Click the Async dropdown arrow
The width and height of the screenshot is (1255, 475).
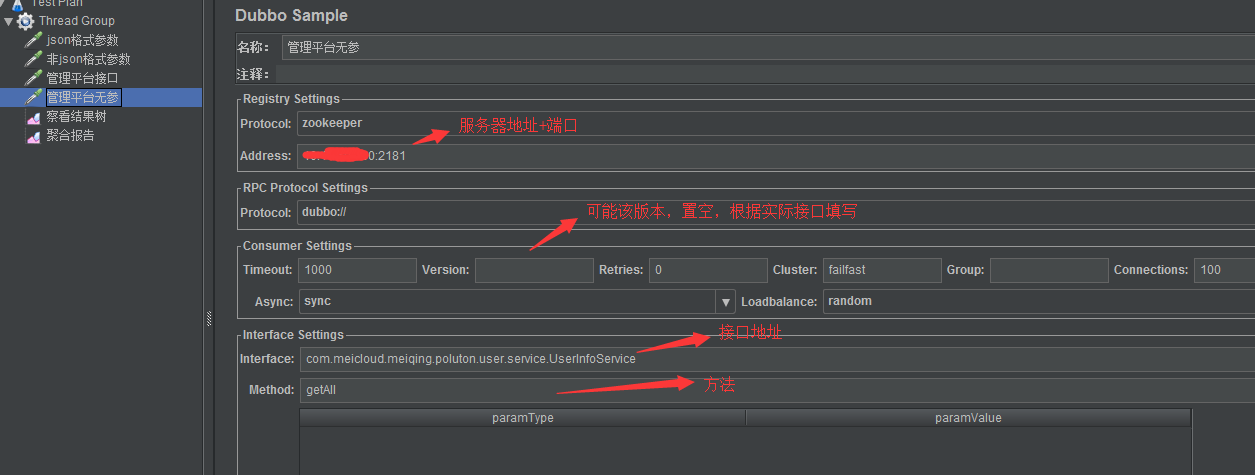click(x=725, y=302)
